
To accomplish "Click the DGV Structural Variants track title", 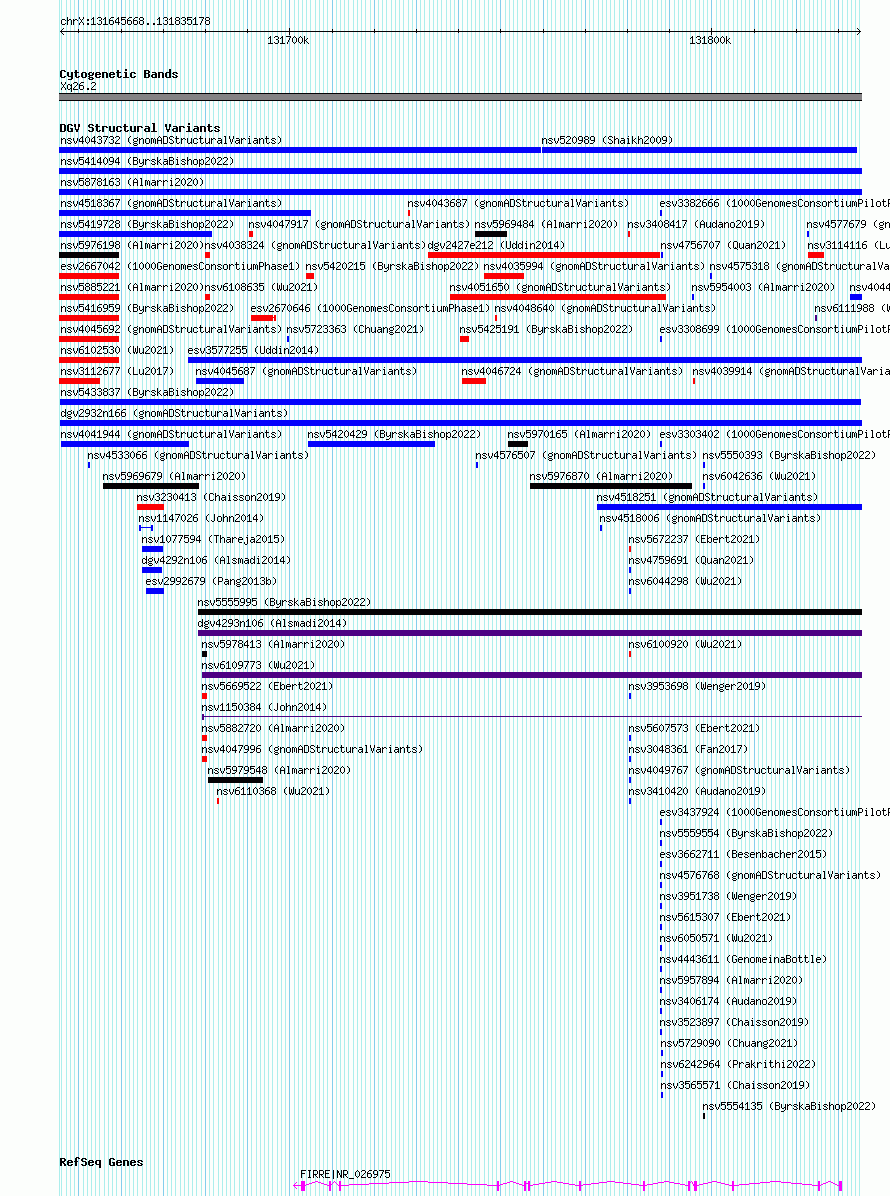I will pos(140,128).
